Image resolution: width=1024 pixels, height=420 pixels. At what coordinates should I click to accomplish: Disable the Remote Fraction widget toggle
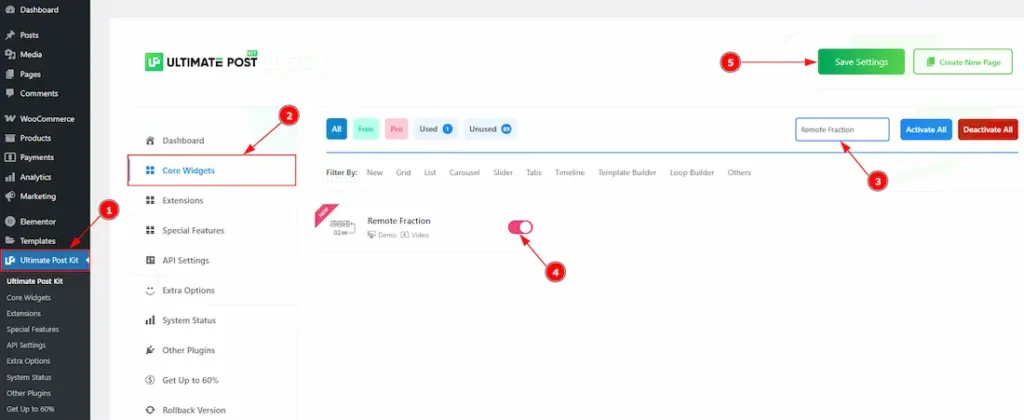[x=521, y=228]
